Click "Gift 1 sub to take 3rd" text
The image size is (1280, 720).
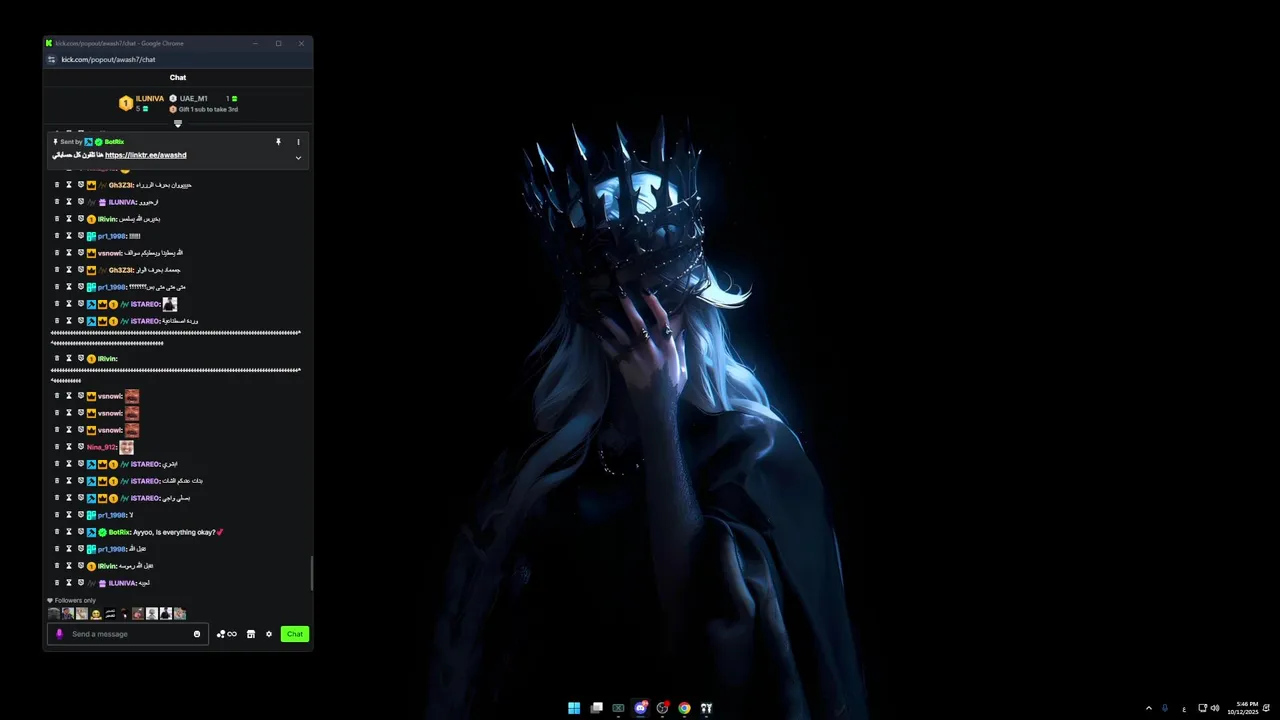click(208, 109)
